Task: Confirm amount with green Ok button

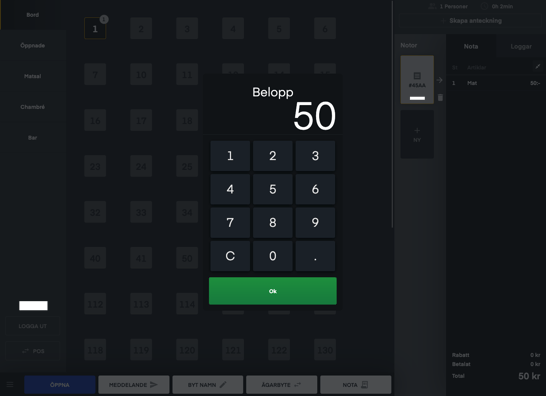Action: point(273,291)
